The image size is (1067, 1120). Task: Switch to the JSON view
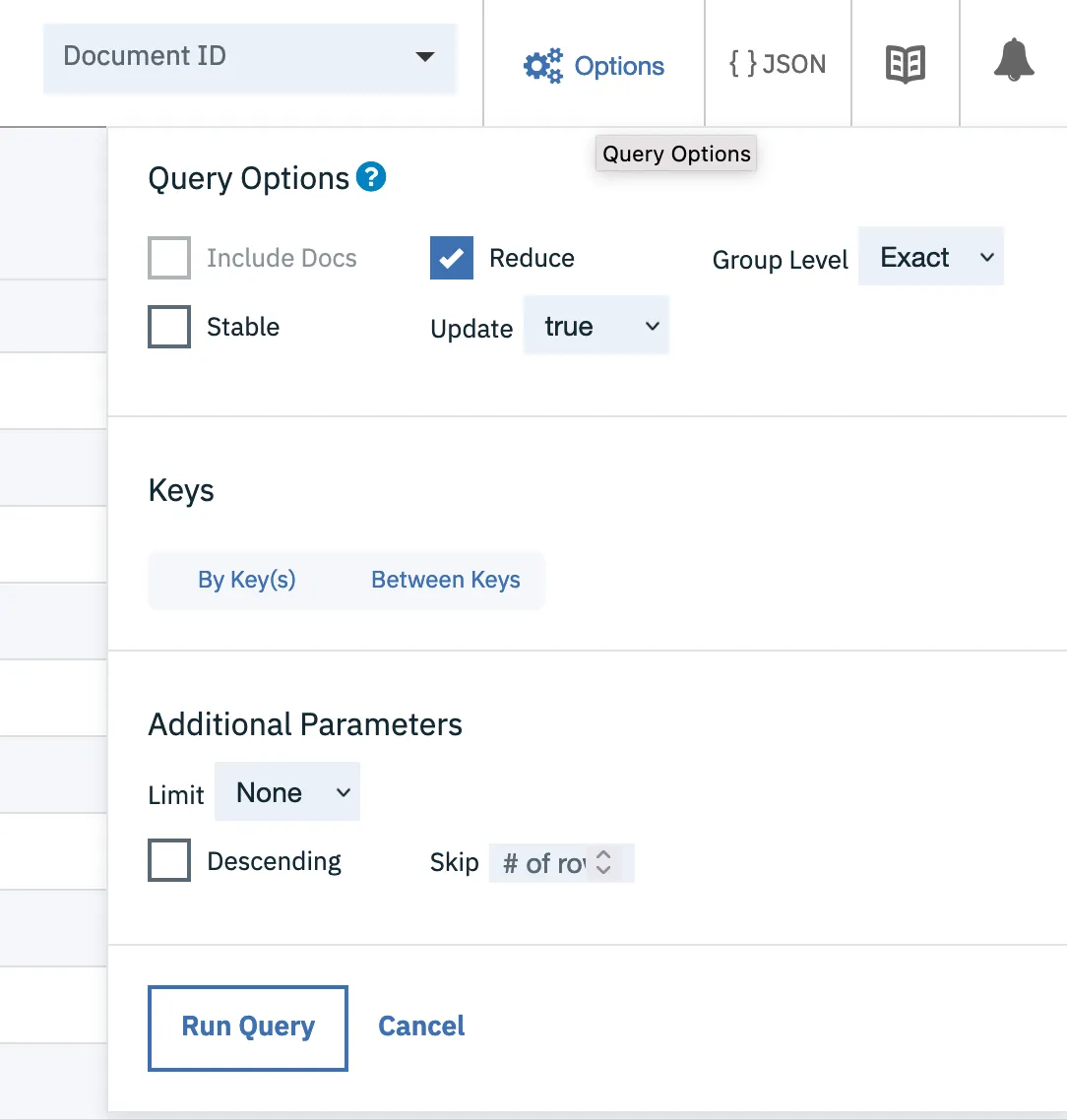click(778, 64)
